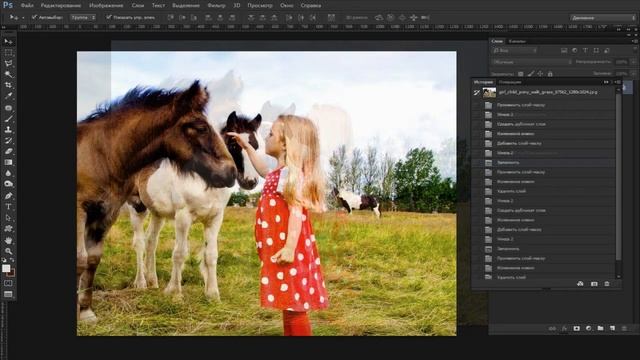
Task: Open the Фильтр menu
Action: (216, 6)
